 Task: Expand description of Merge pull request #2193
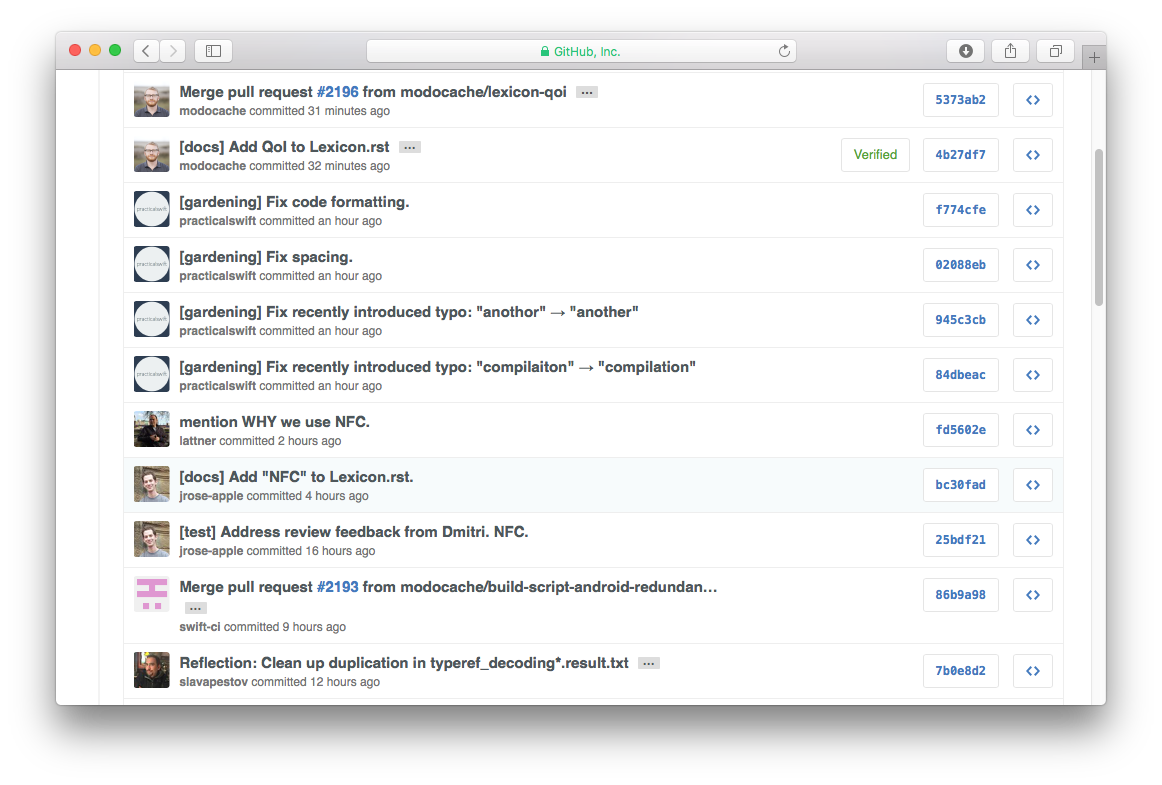click(x=195, y=608)
